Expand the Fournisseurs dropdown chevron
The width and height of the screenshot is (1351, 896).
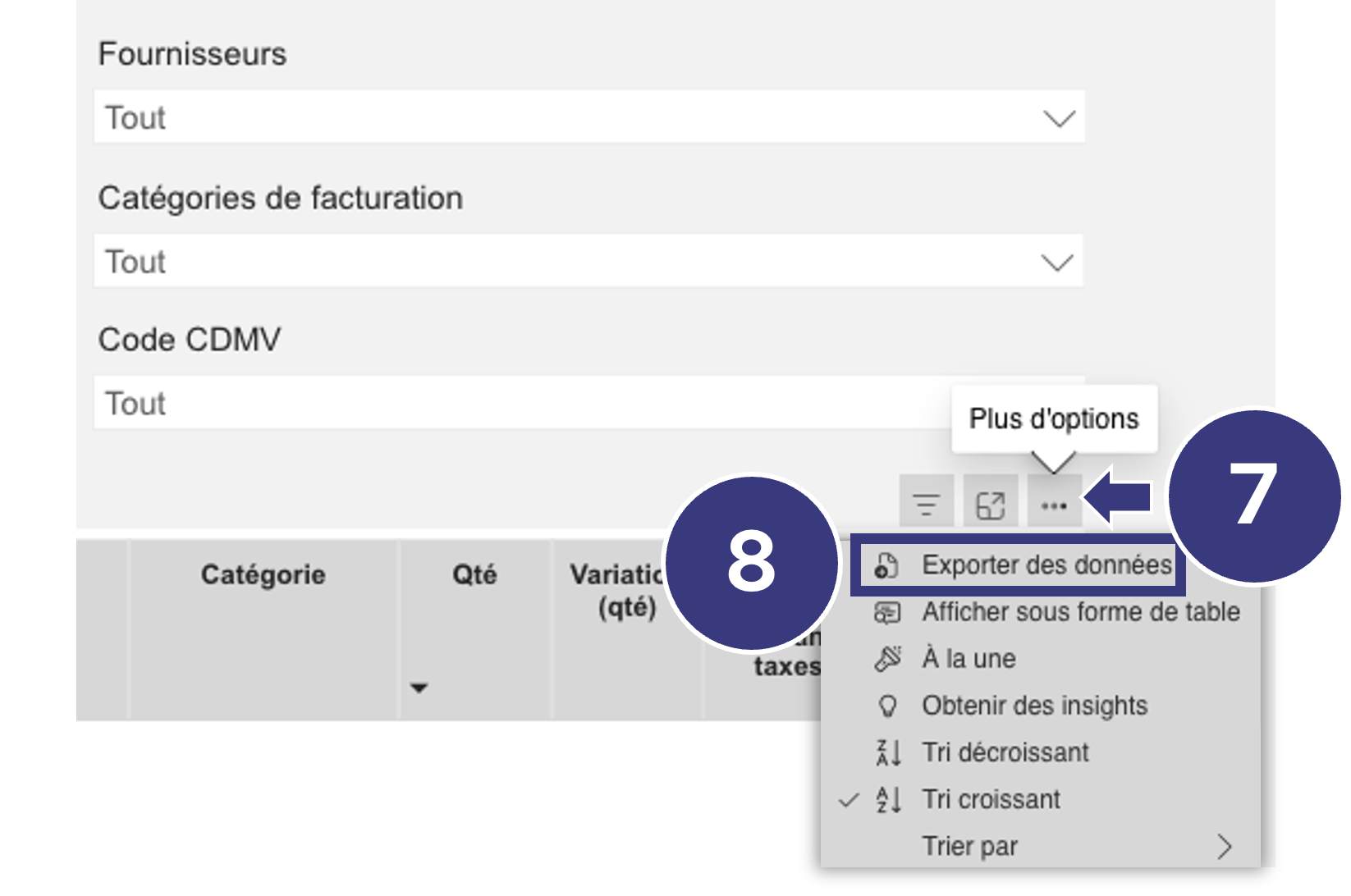coord(1059,118)
